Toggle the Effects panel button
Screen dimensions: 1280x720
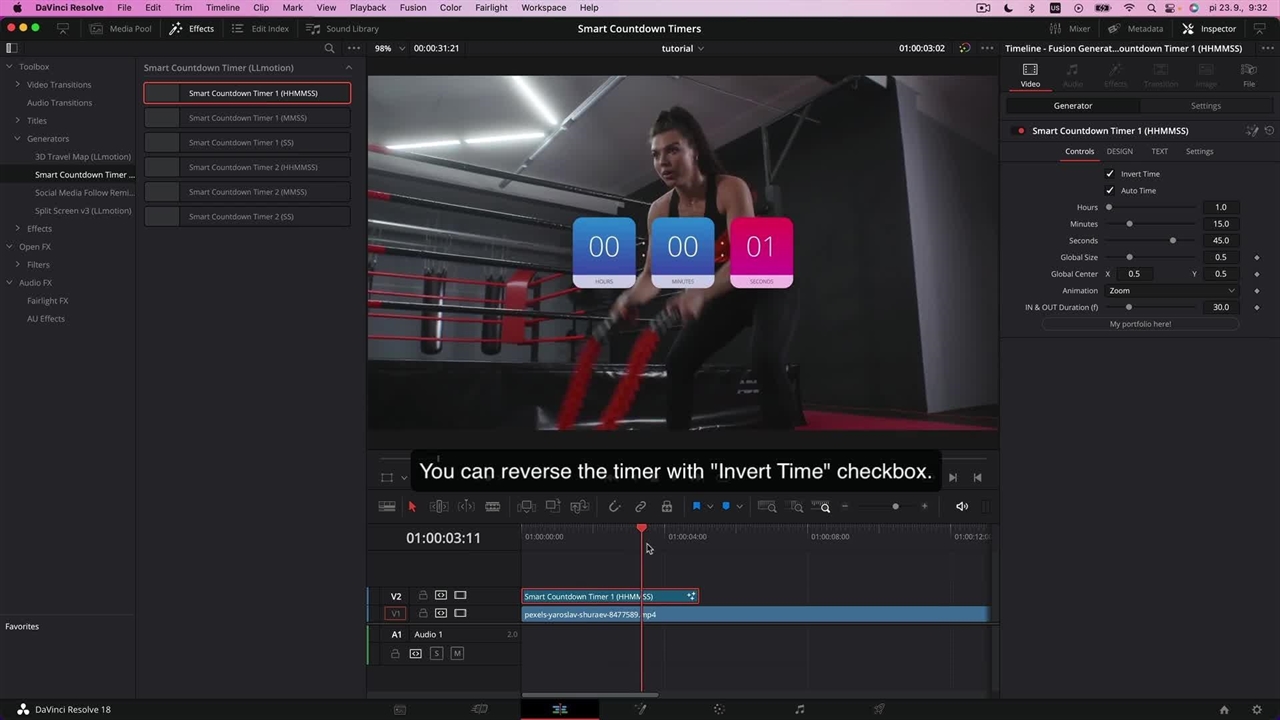192,29
